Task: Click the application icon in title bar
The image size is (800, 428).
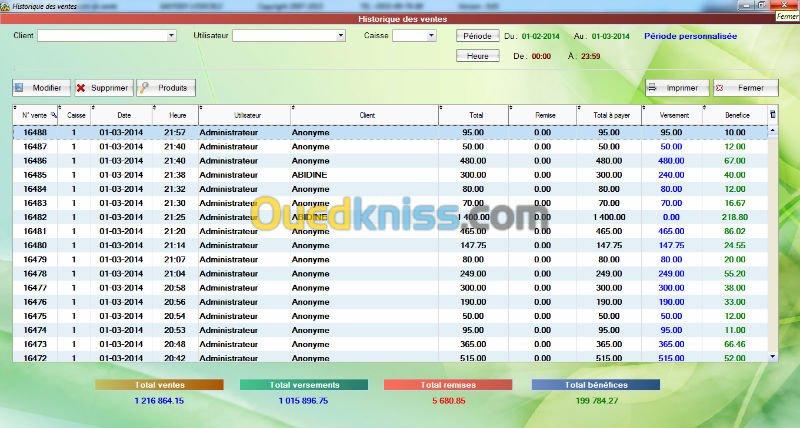Action: coord(5,6)
